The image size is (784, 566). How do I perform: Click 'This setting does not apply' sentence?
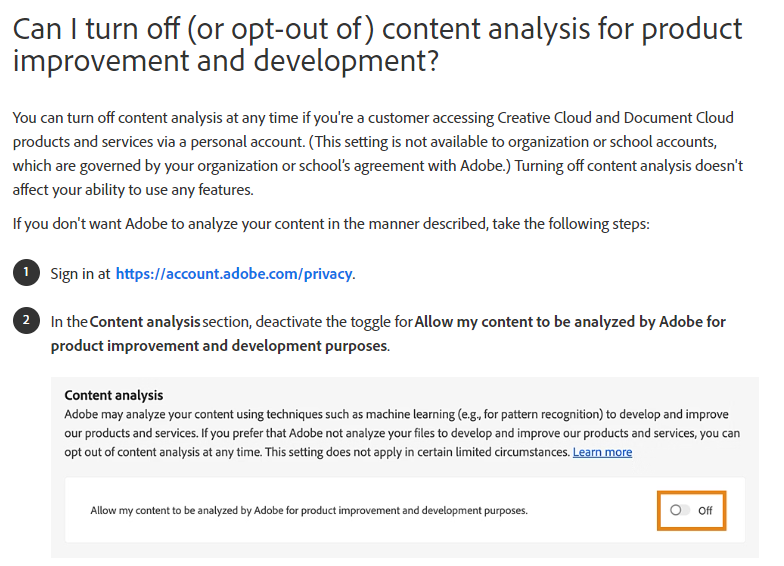418,452
